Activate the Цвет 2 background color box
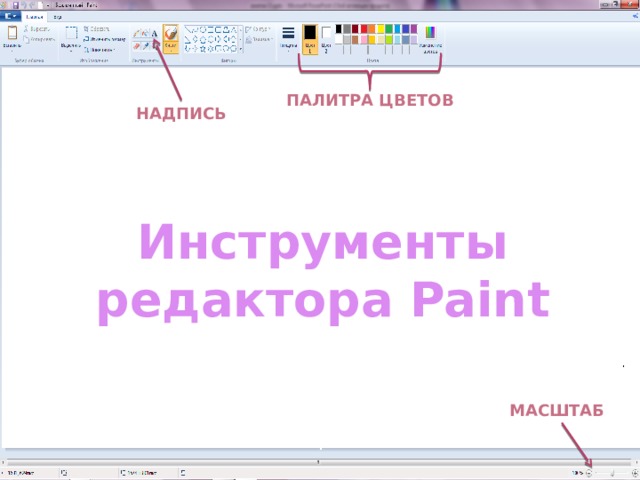The height and width of the screenshot is (480, 640). point(326,40)
